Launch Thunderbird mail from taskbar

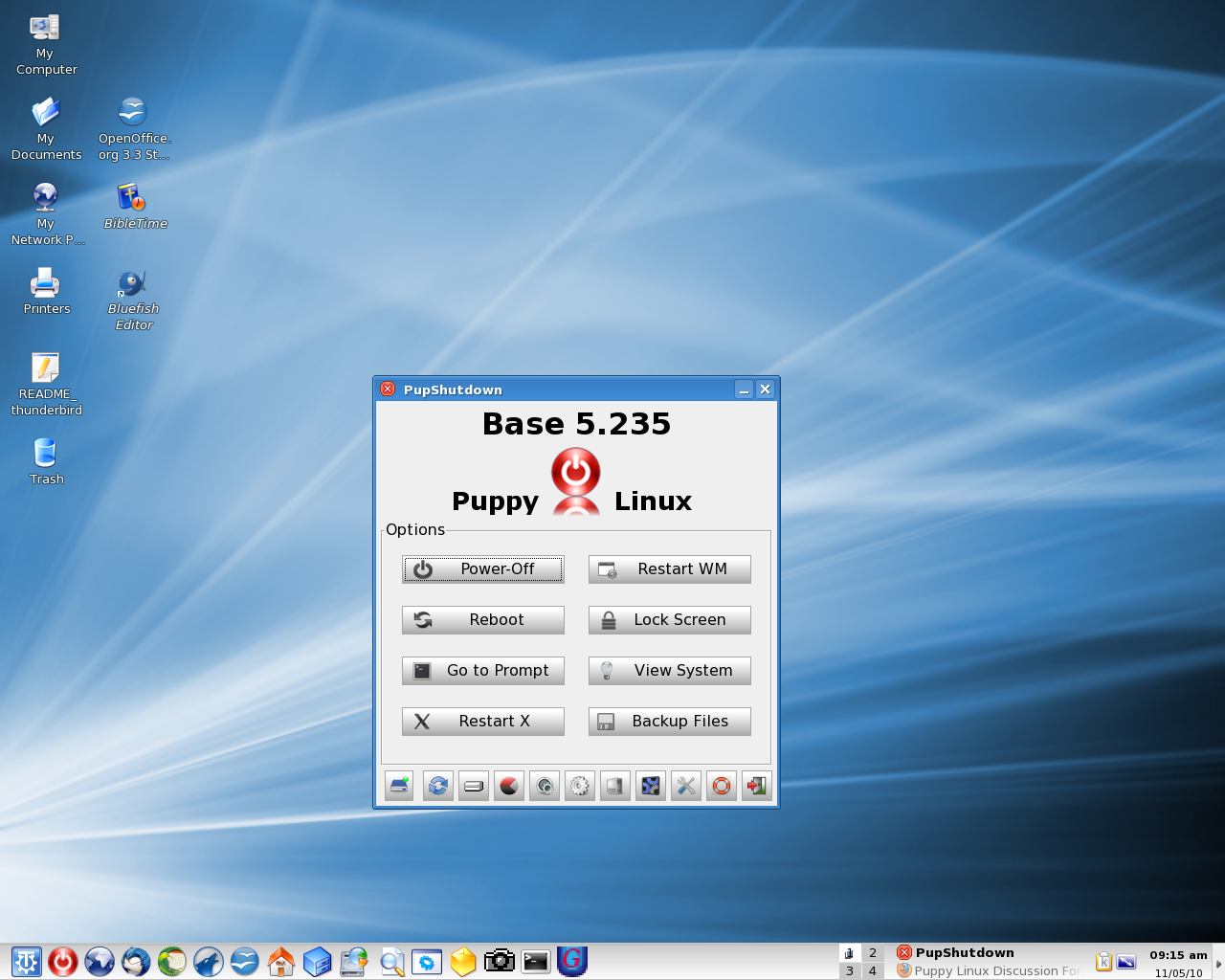[136, 961]
